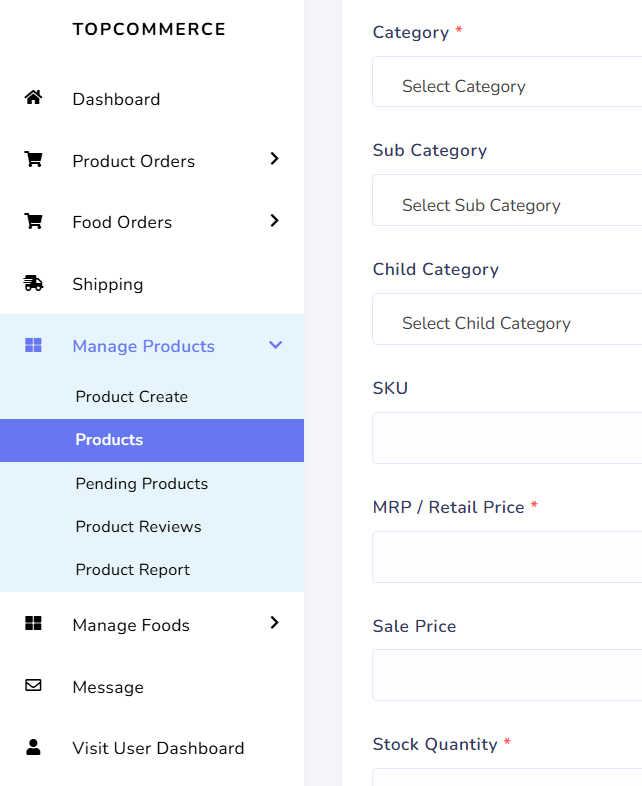Open the Product Create menu item
Image resolution: width=642 pixels, height=786 pixels.
pos(132,397)
